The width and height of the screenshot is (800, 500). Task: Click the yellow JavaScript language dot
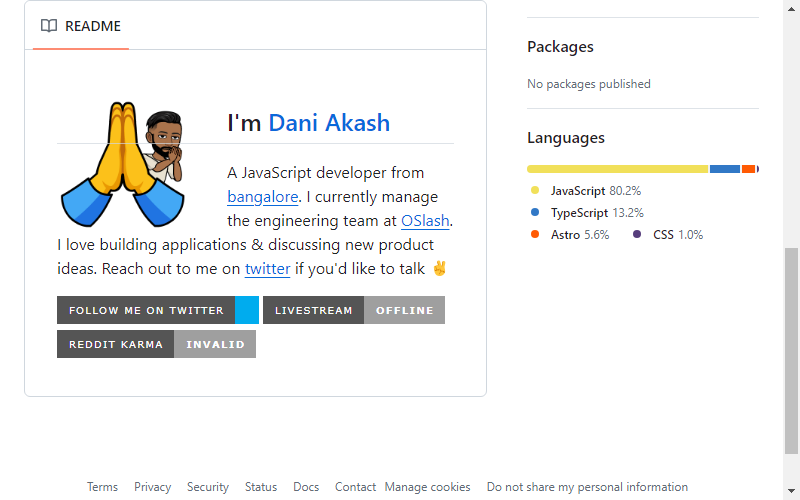535,190
